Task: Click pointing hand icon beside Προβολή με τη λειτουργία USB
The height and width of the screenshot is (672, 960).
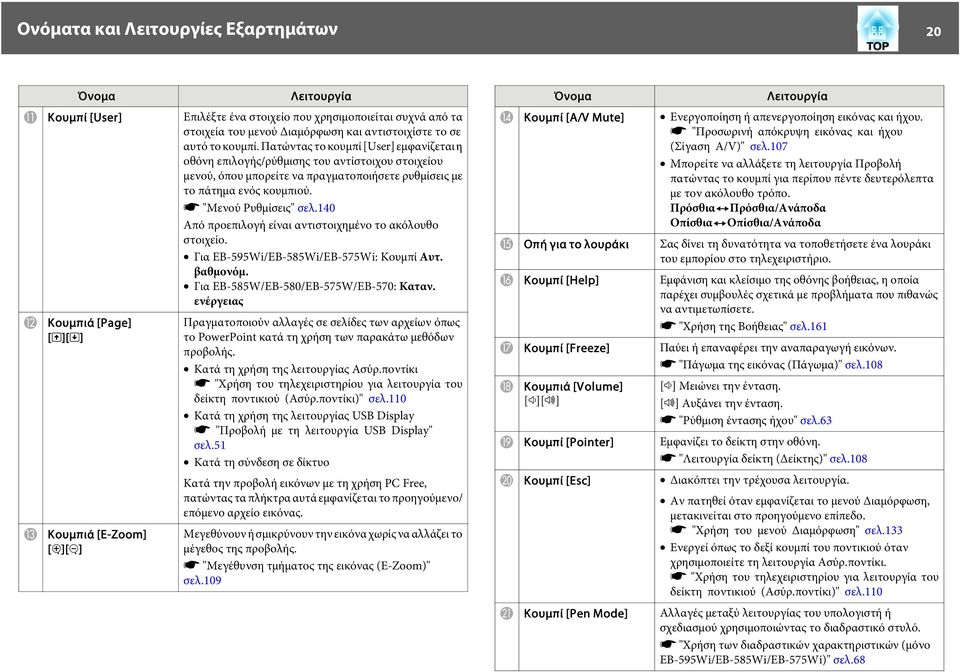Action: point(202,430)
